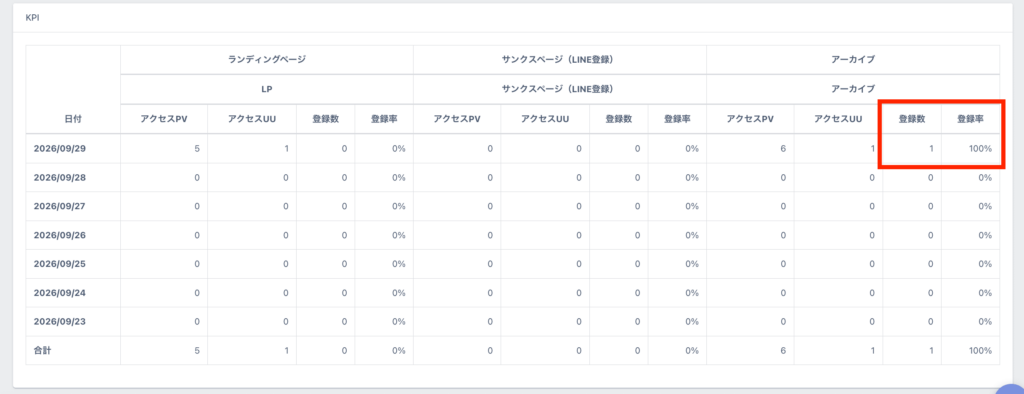1024x394 pixels.
Task: Click サンクスページ アクセスPV 0 on 2026/09/27
Action: pos(490,206)
